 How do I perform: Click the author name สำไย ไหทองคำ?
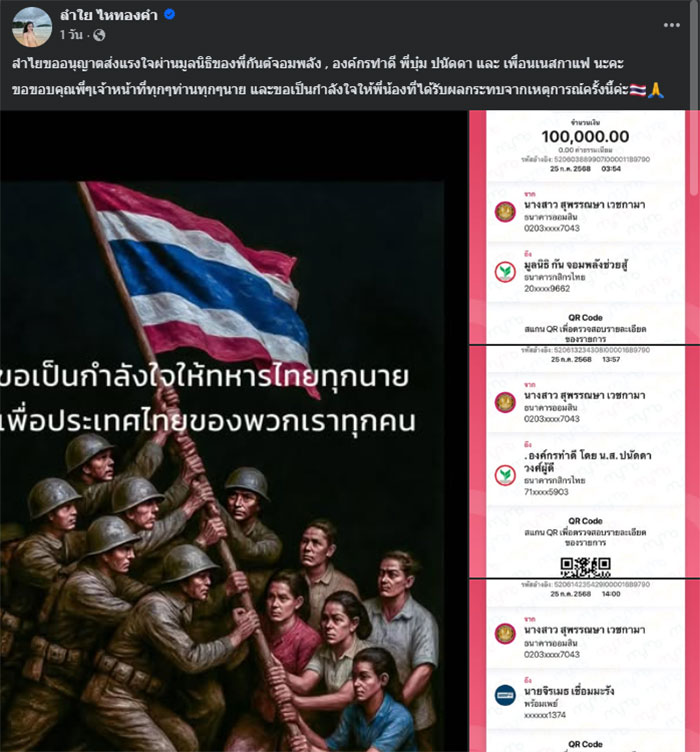pos(109,15)
